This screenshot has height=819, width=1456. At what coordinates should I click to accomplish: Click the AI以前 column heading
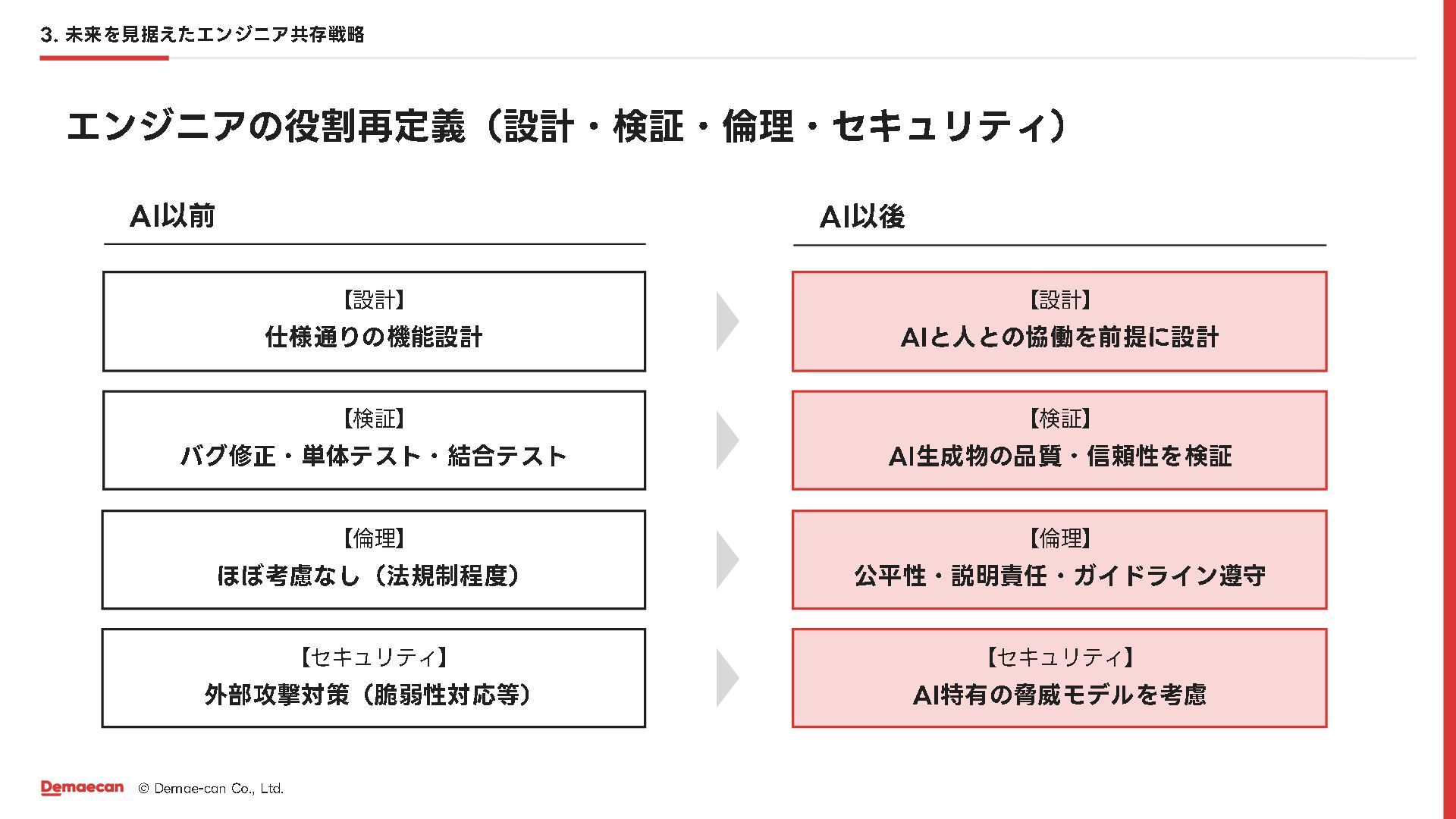(173, 217)
